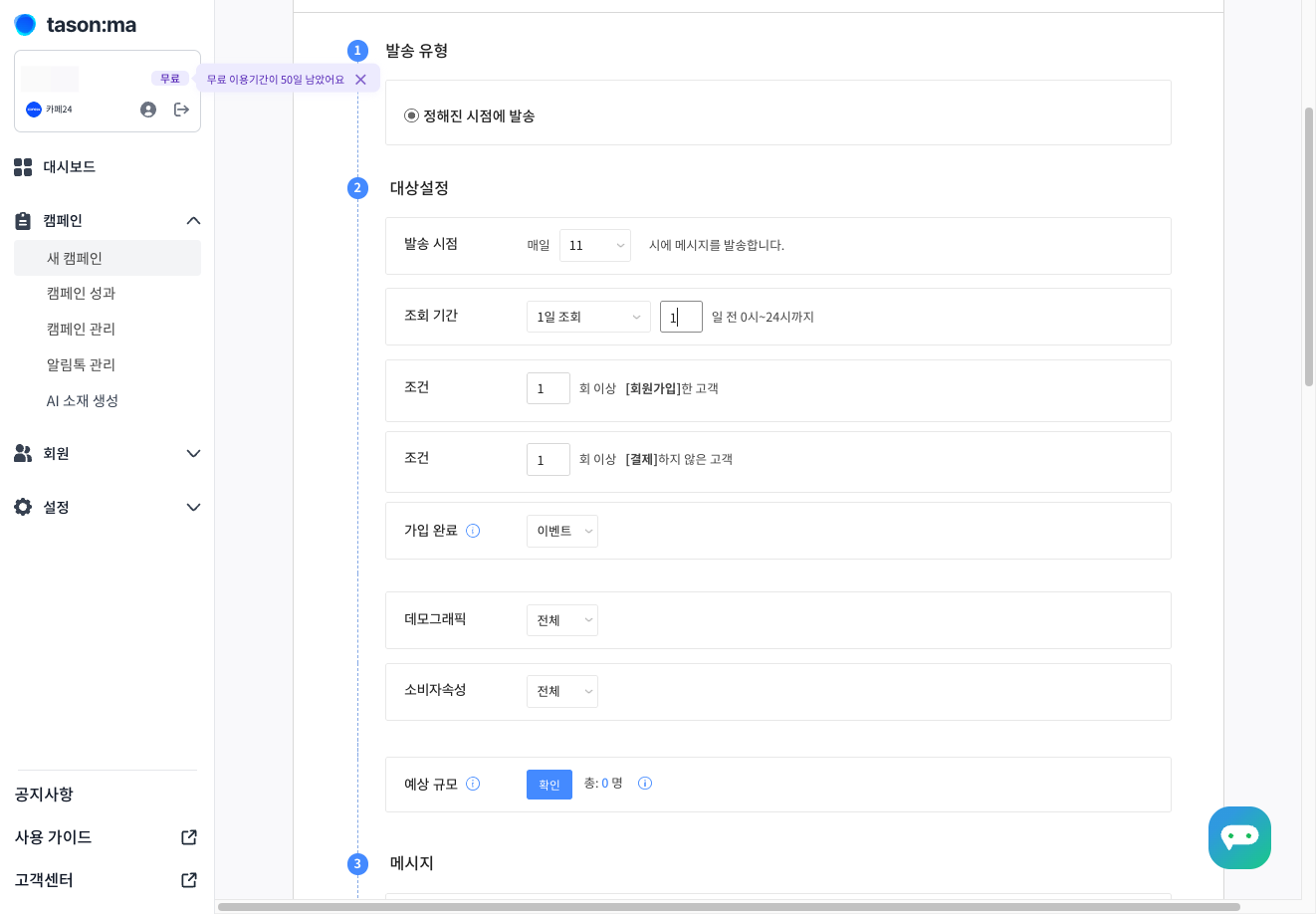
Task: Click external link icon beside 고객센터
Action: pyautogui.click(x=189, y=880)
